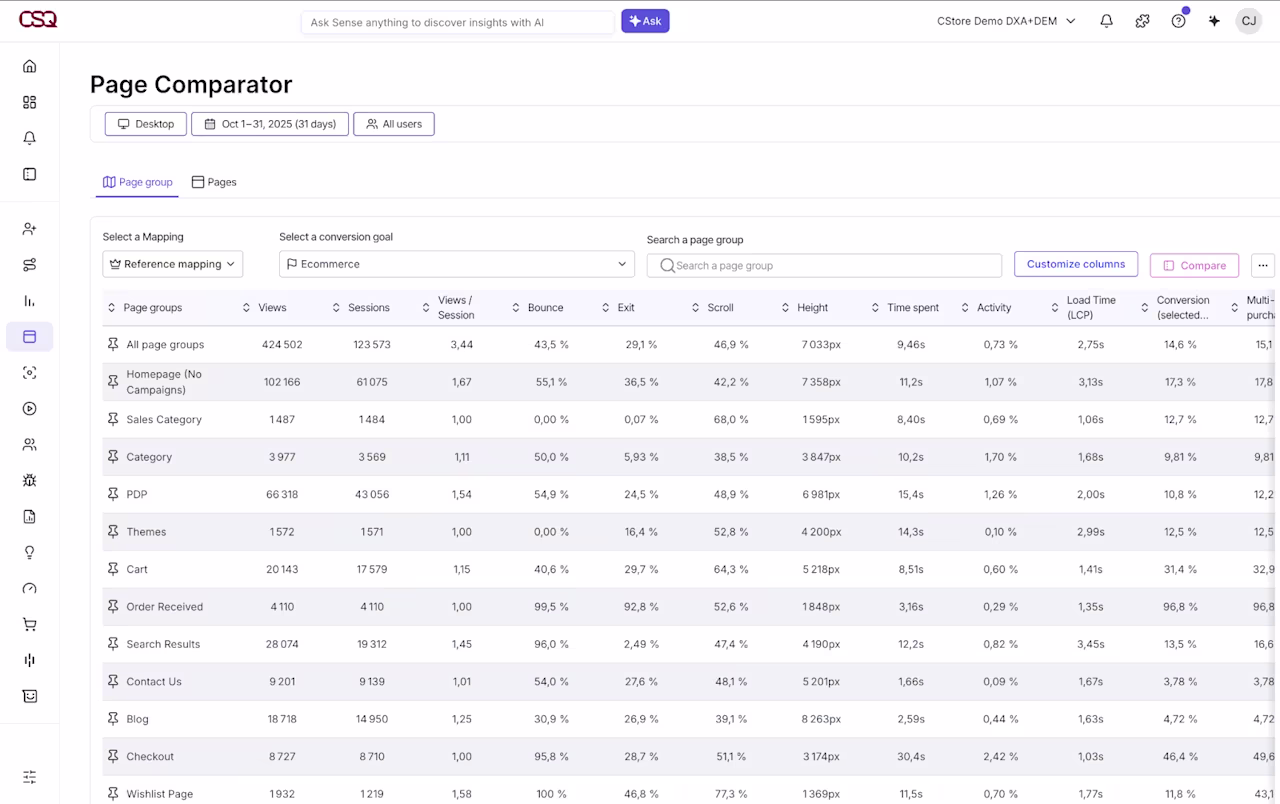This screenshot has width=1280, height=804.
Task: Pin the Cart page group row
Action: point(113,569)
